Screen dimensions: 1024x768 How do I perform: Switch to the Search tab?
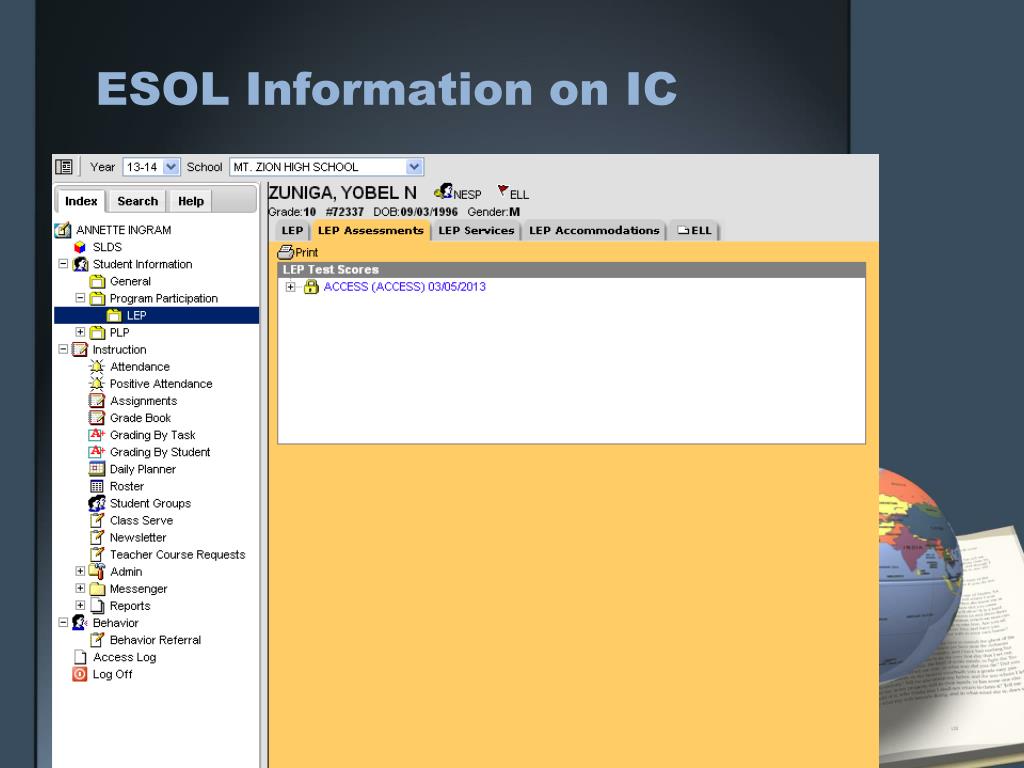pos(138,201)
